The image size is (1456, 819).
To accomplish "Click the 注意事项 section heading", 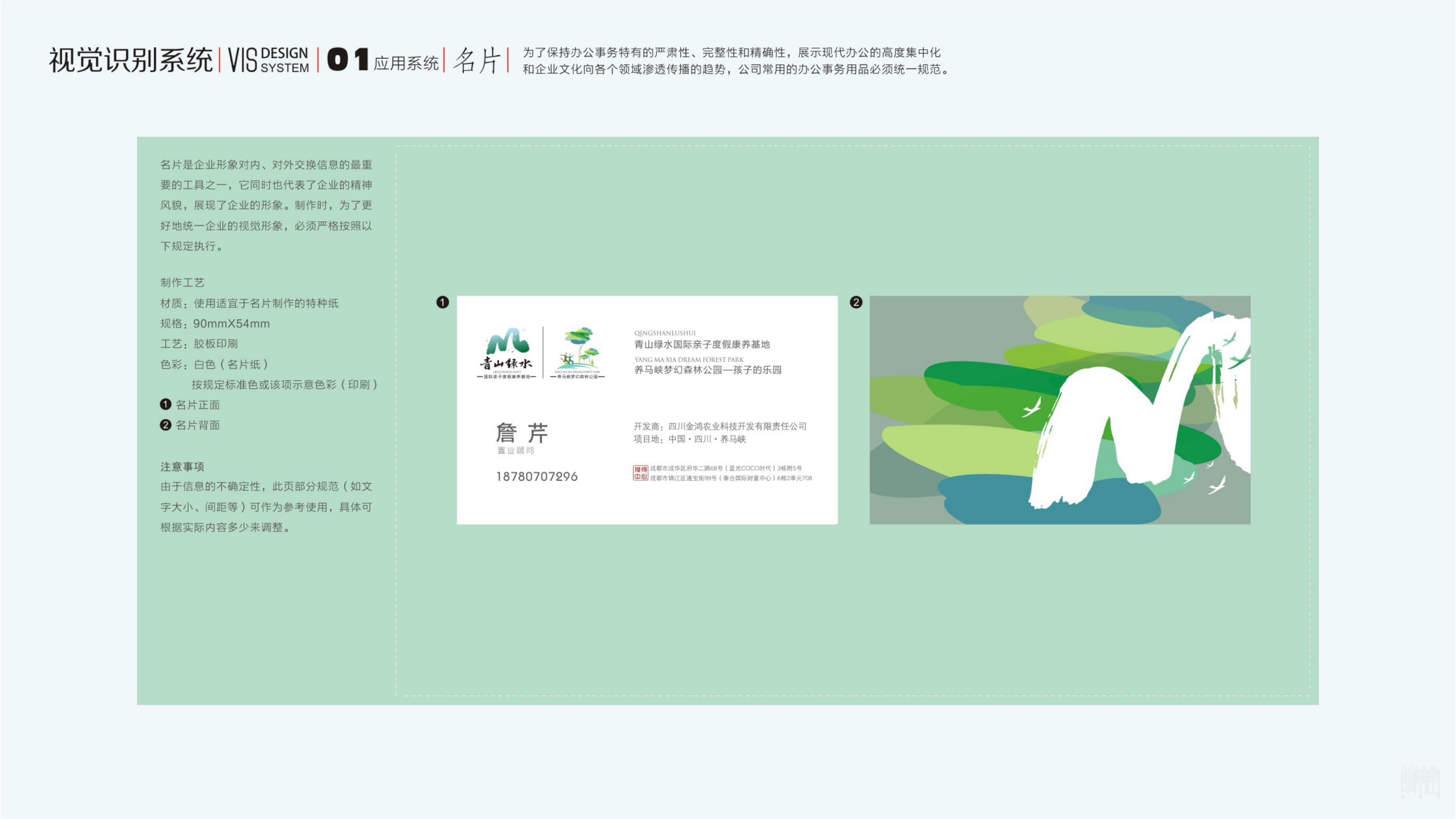I will pyautogui.click(x=182, y=466).
